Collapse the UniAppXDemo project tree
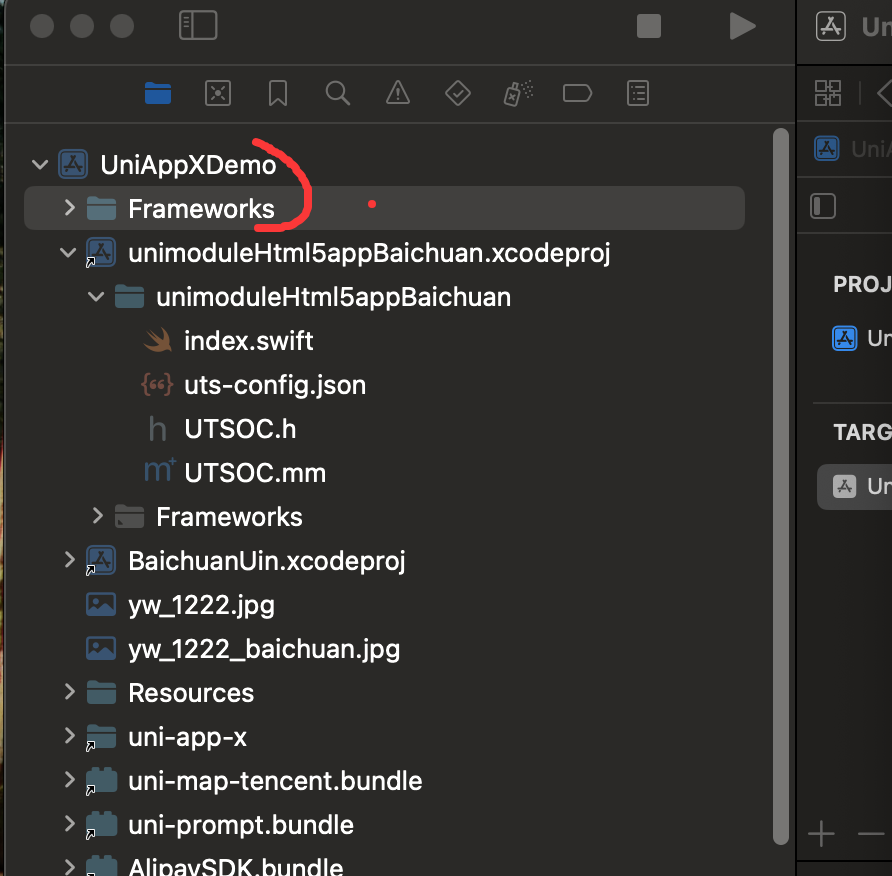Image resolution: width=892 pixels, height=876 pixels. (x=40, y=165)
